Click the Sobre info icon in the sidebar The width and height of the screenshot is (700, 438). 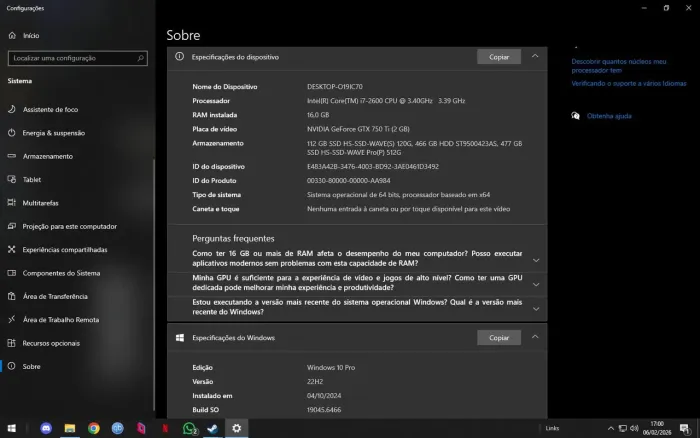(x=12, y=366)
